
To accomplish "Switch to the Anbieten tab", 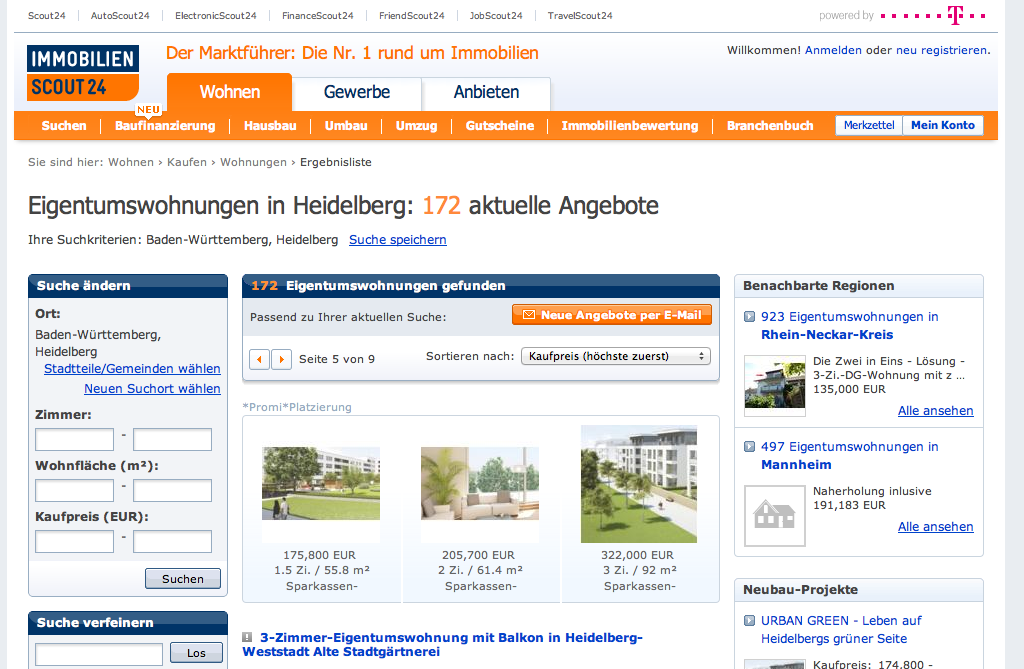I will 487,92.
